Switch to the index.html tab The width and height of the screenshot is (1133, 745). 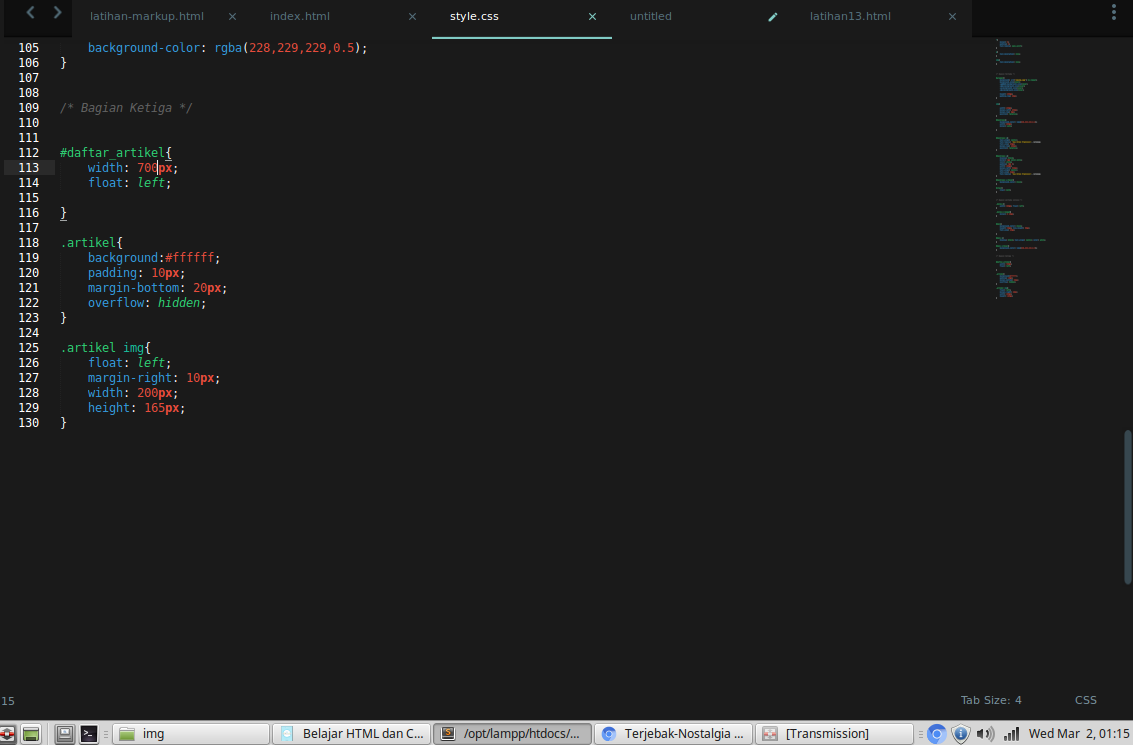pos(300,16)
